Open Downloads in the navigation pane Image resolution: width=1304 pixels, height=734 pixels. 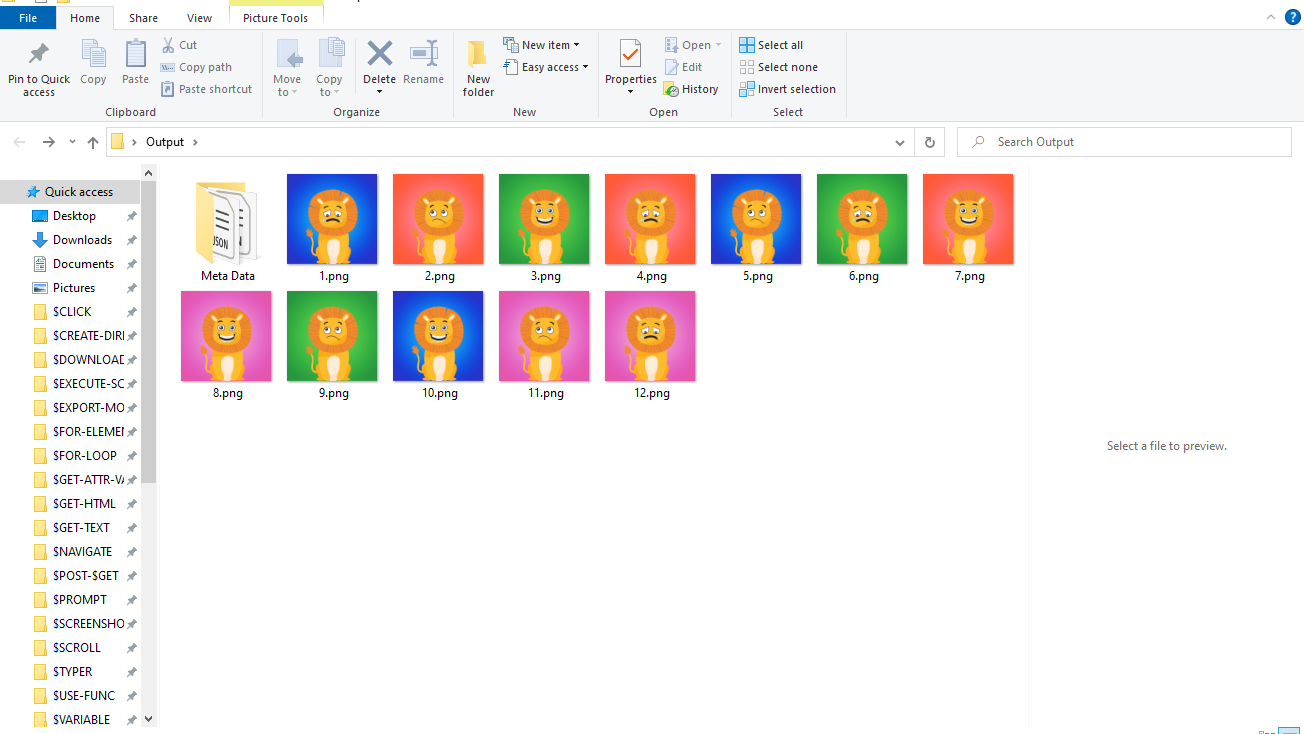point(82,240)
